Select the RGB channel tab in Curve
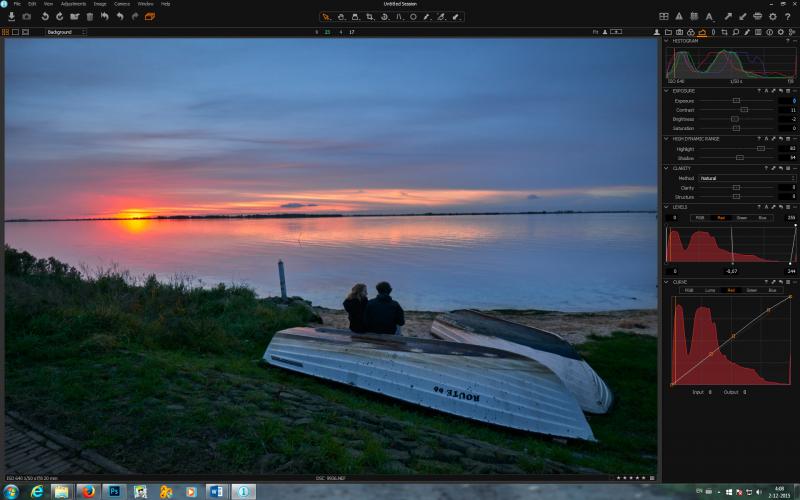The image size is (800, 500). (x=689, y=290)
